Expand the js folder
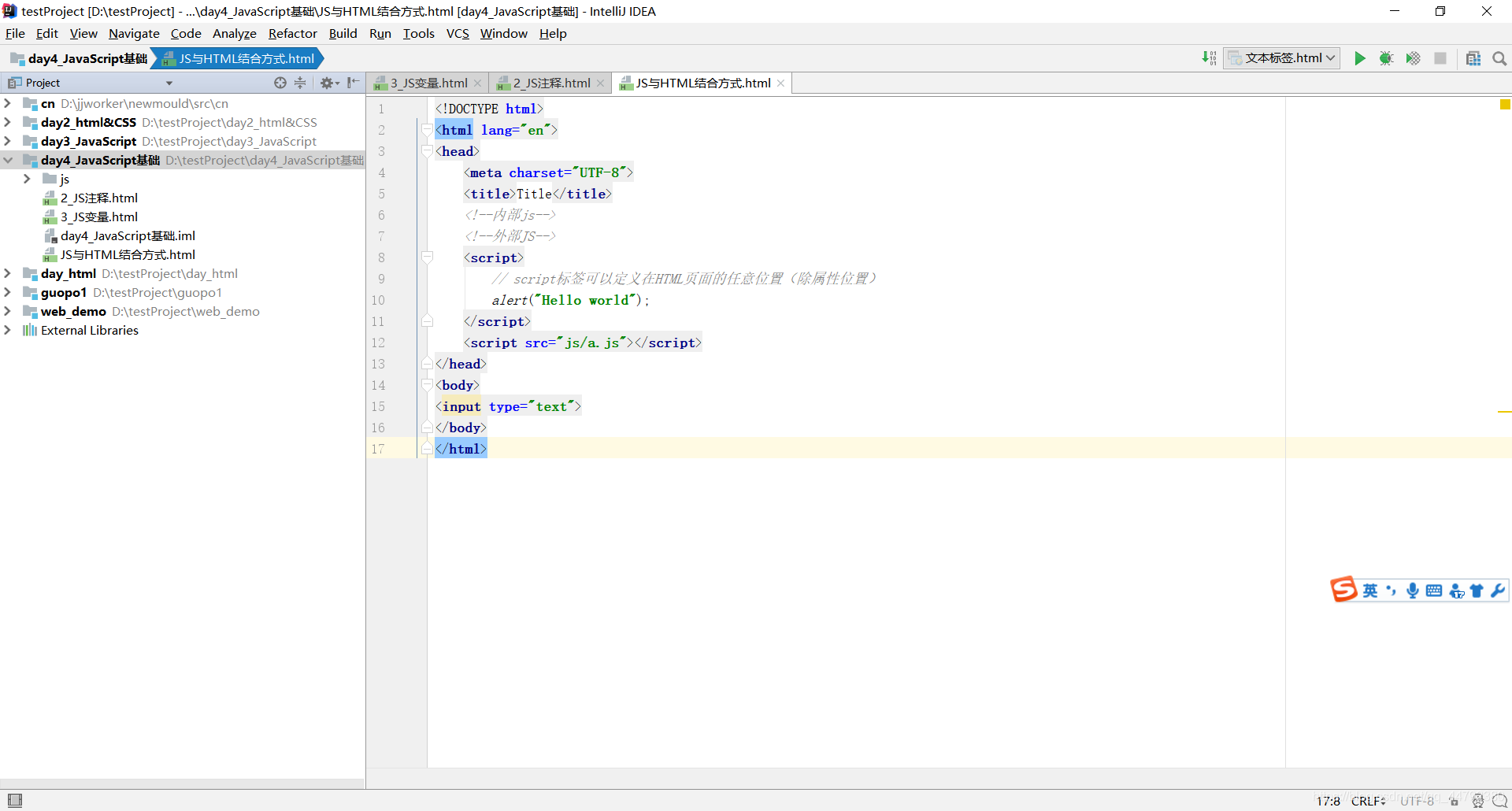This screenshot has height=811, width=1512. pyautogui.click(x=27, y=179)
